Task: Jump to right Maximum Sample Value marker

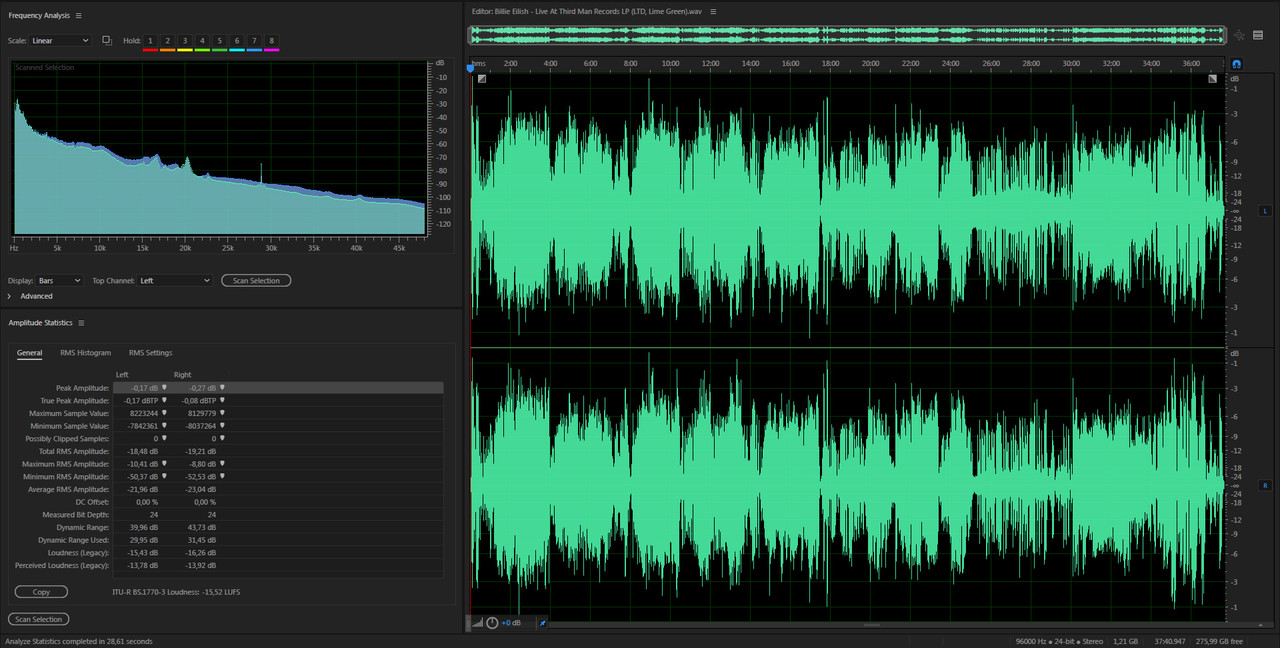Action: (223, 413)
